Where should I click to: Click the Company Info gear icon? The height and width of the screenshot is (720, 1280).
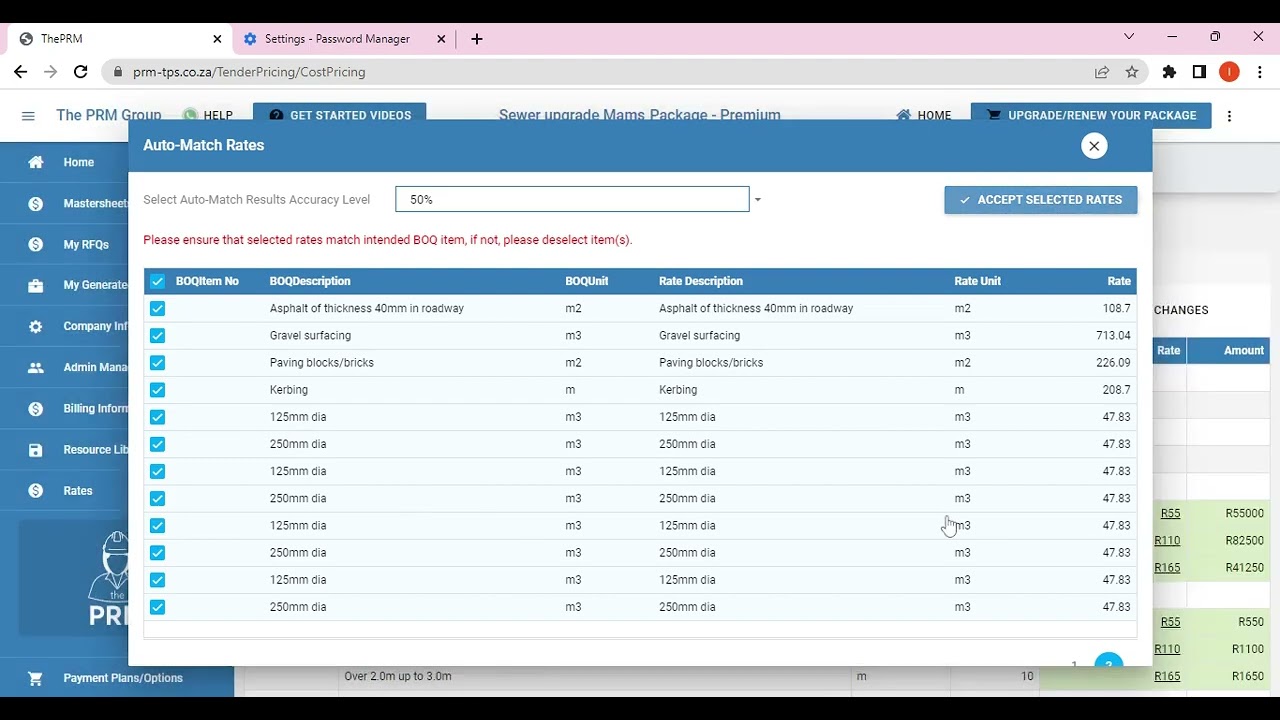(x=36, y=327)
